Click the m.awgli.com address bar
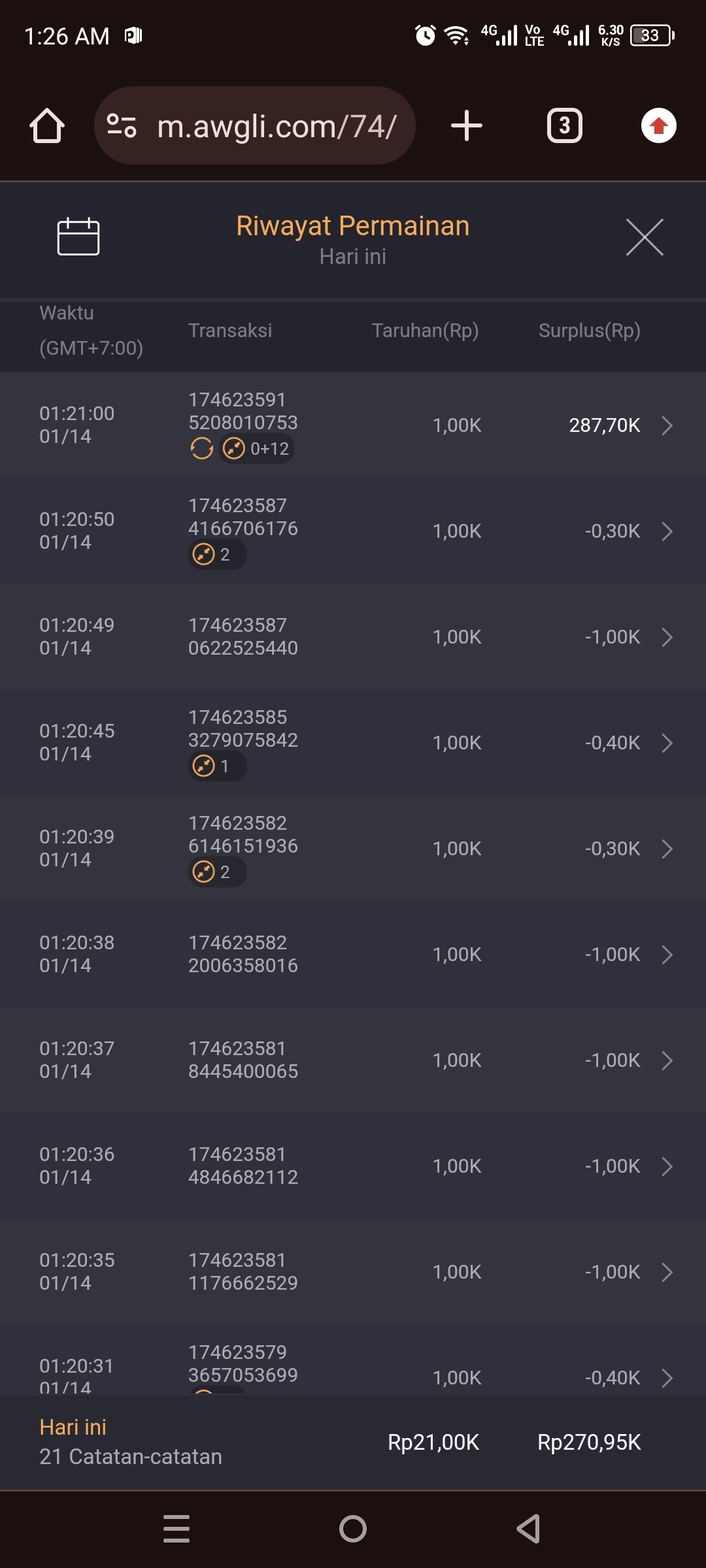 coord(277,126)
